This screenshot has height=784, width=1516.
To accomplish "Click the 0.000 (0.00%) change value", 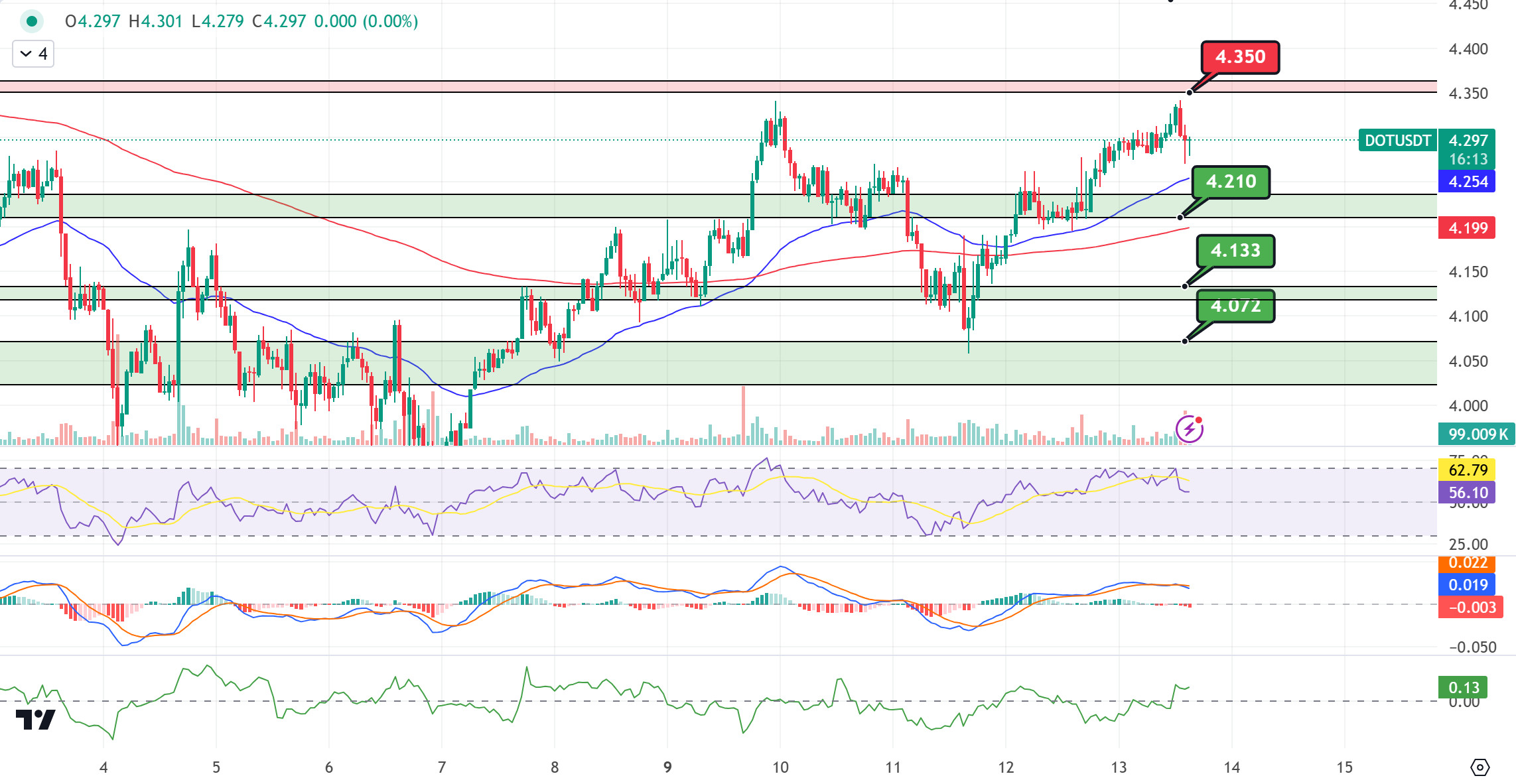I will [x=366, y=21].
